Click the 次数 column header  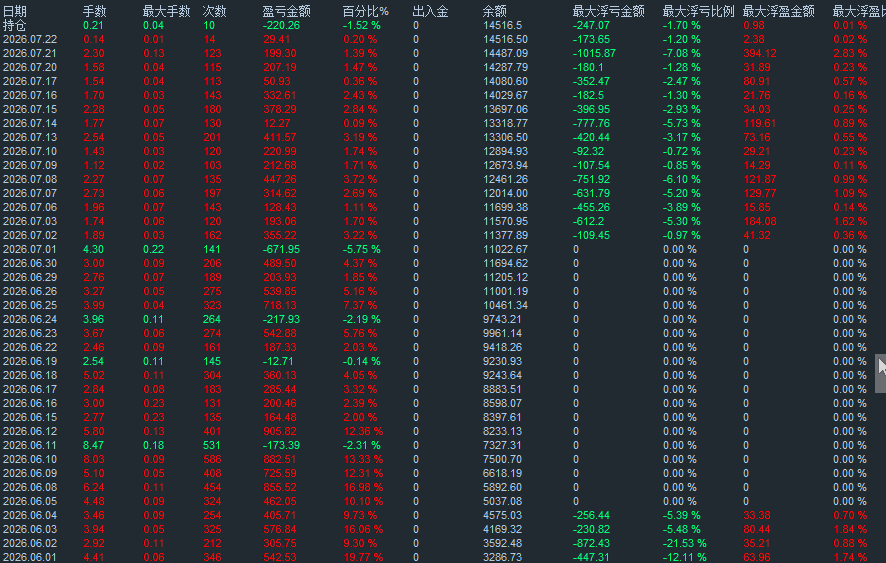[x=214, y=11]
